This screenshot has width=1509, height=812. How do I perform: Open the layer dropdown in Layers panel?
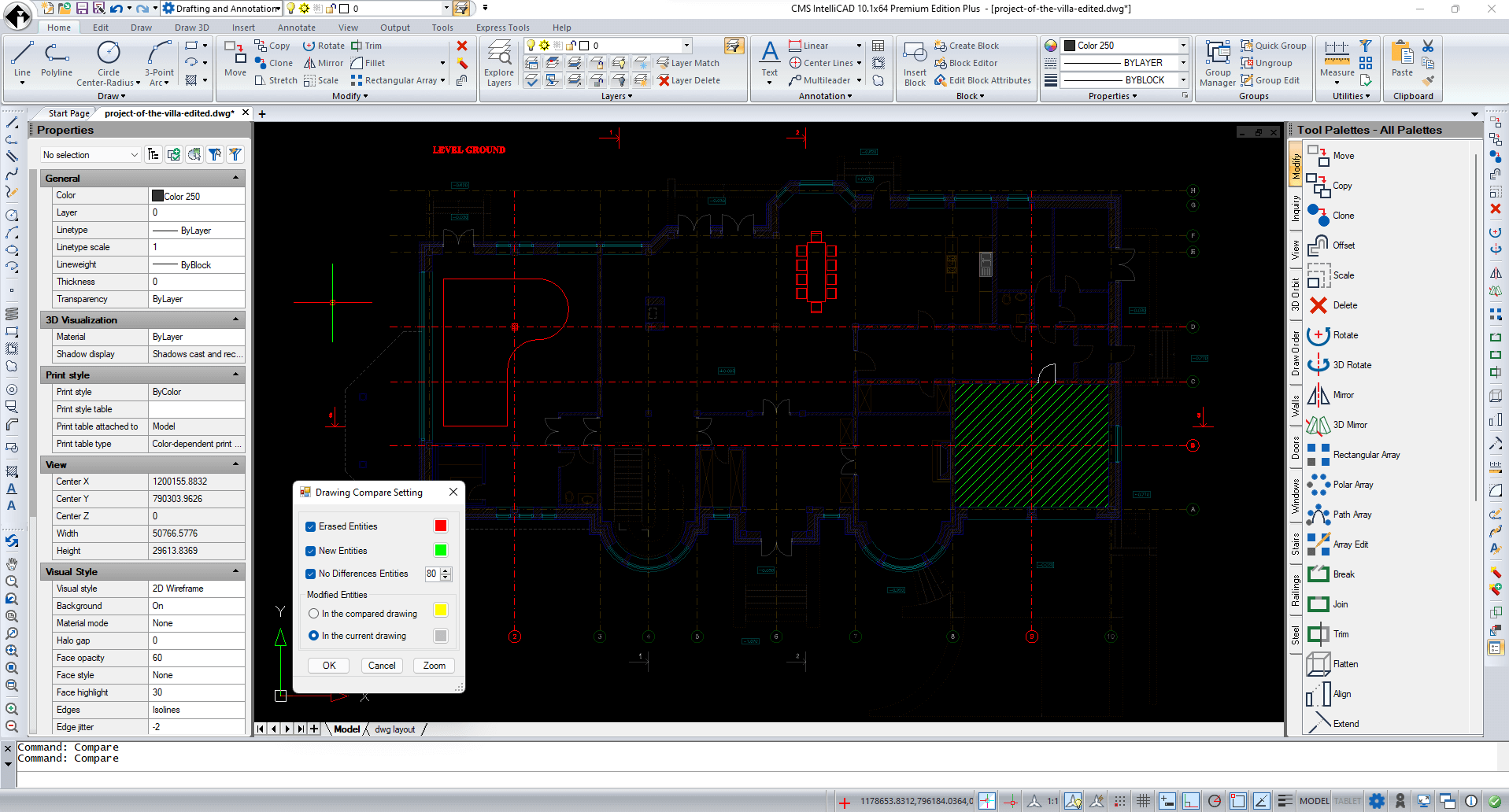(x=685, y=45)
